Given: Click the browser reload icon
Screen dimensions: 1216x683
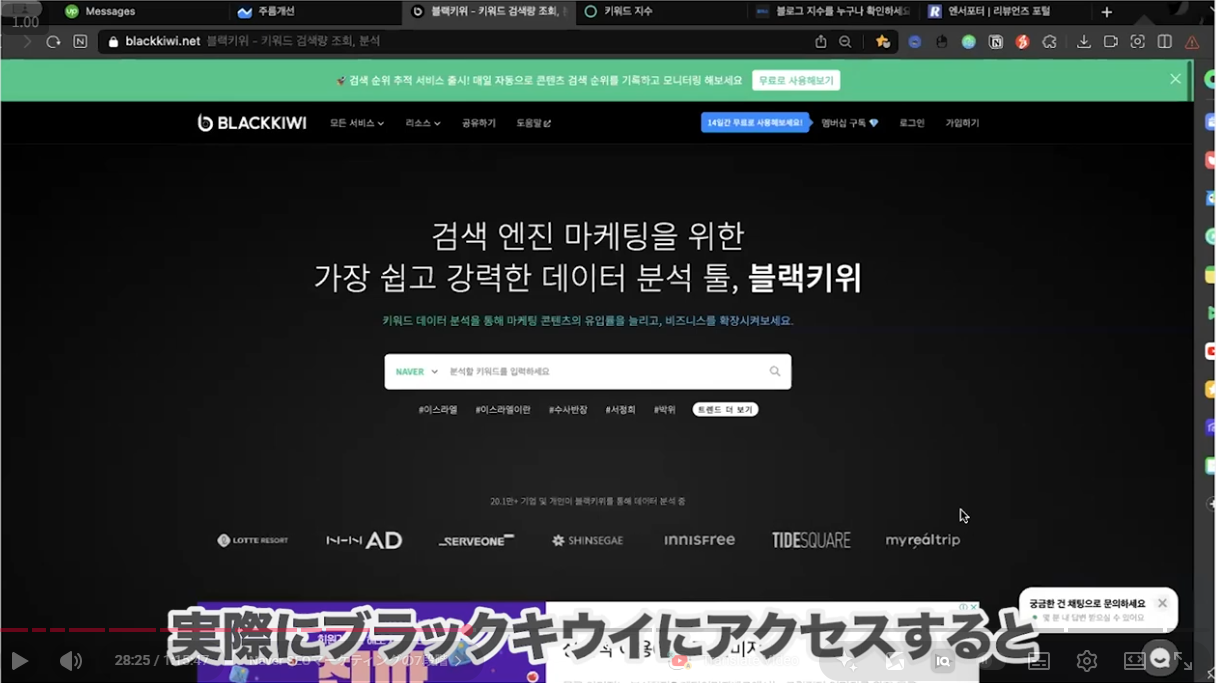Looking at the screenshot, I should [x=54, y=42].
